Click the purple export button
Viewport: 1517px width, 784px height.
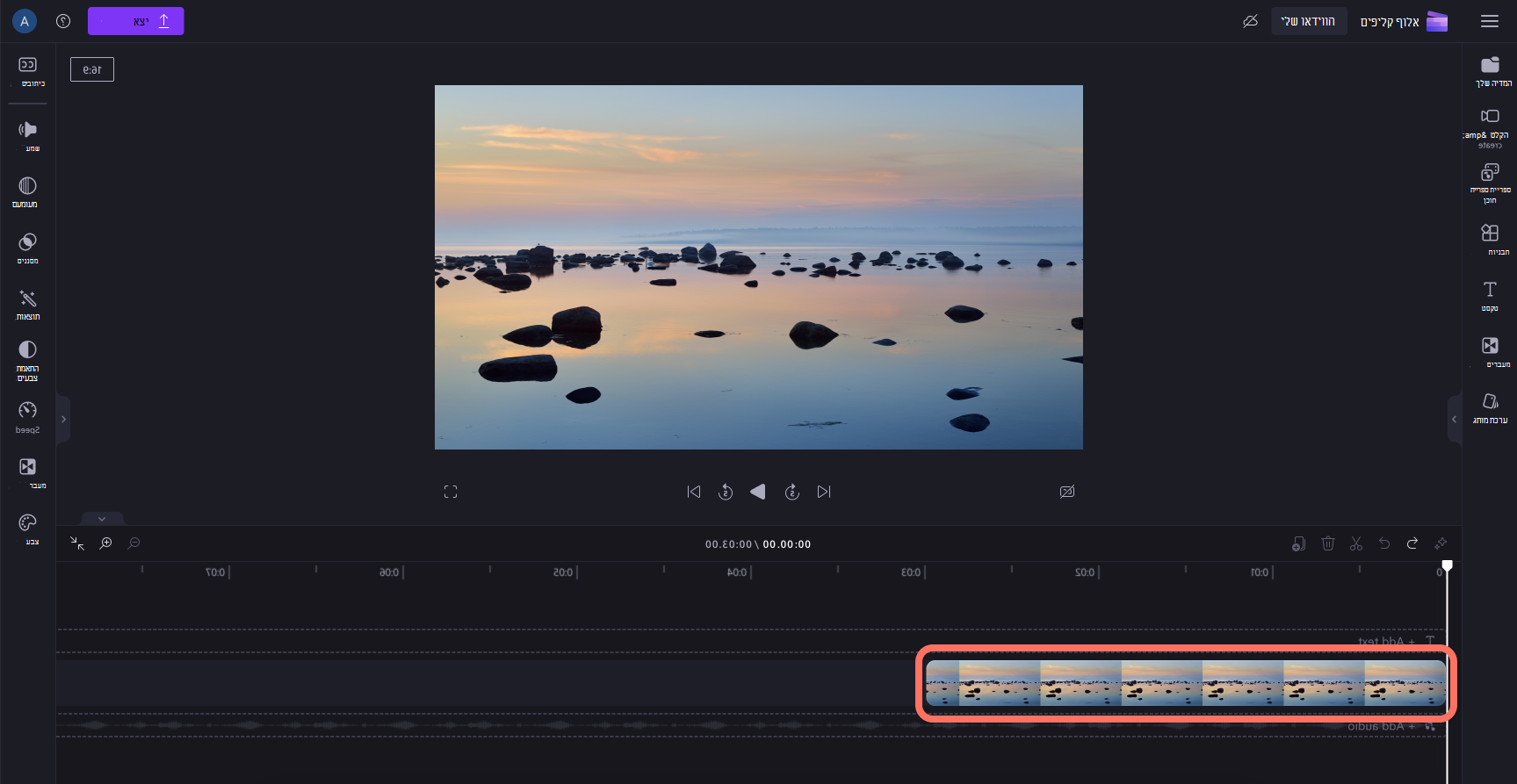[x=136, y=21]
